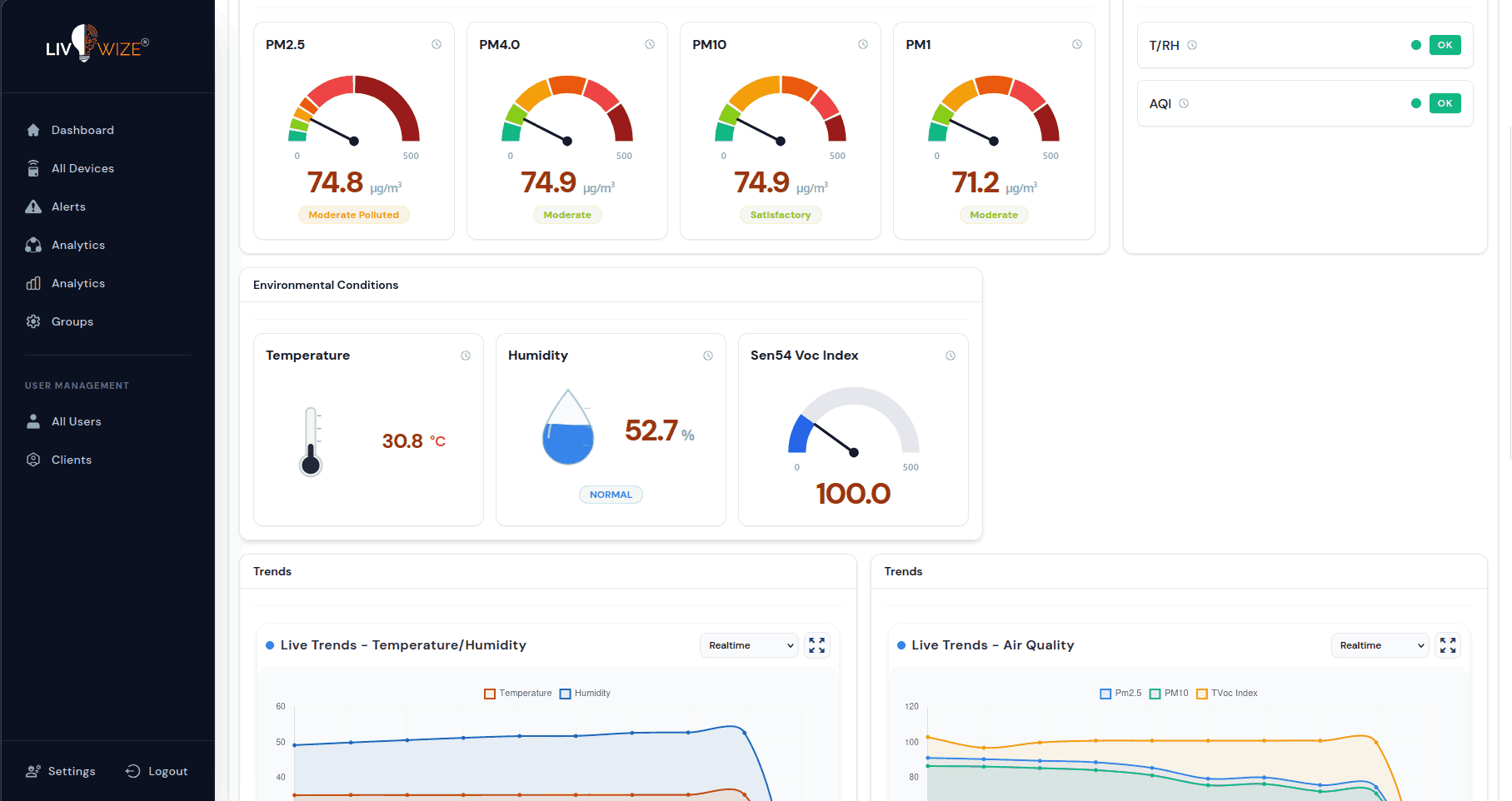Click the clock icon on PM2.5 card
Screen dimensions: 1512x801
(437, 44)
